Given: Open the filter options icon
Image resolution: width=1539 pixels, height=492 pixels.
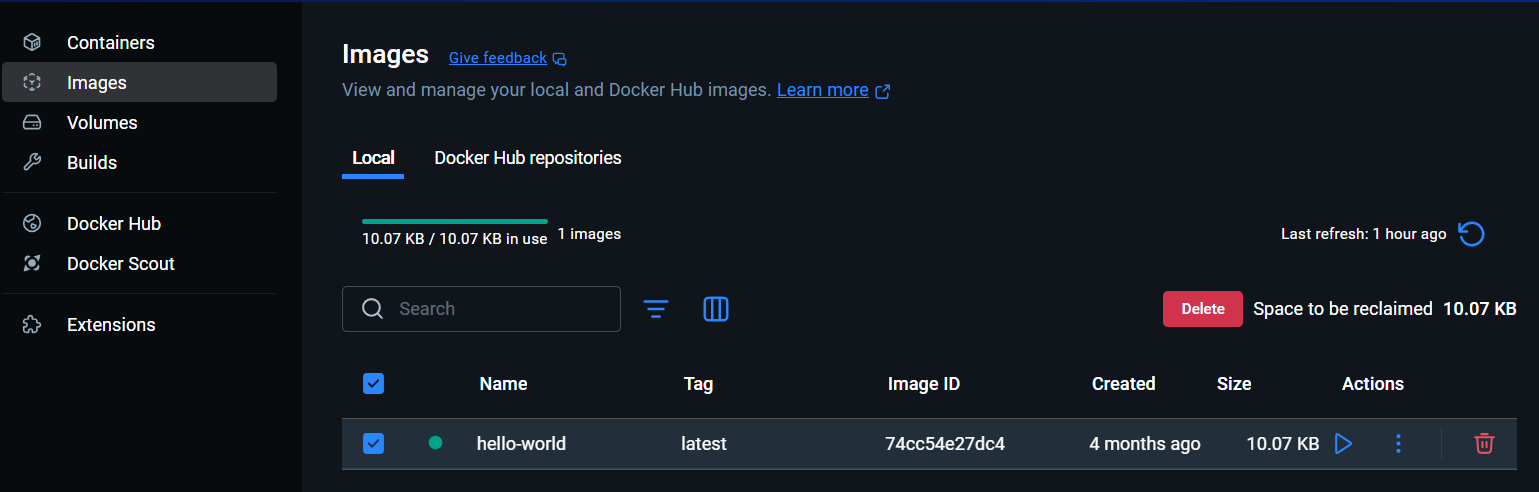Looking at the screenshot, I should [x=656, y=309].
